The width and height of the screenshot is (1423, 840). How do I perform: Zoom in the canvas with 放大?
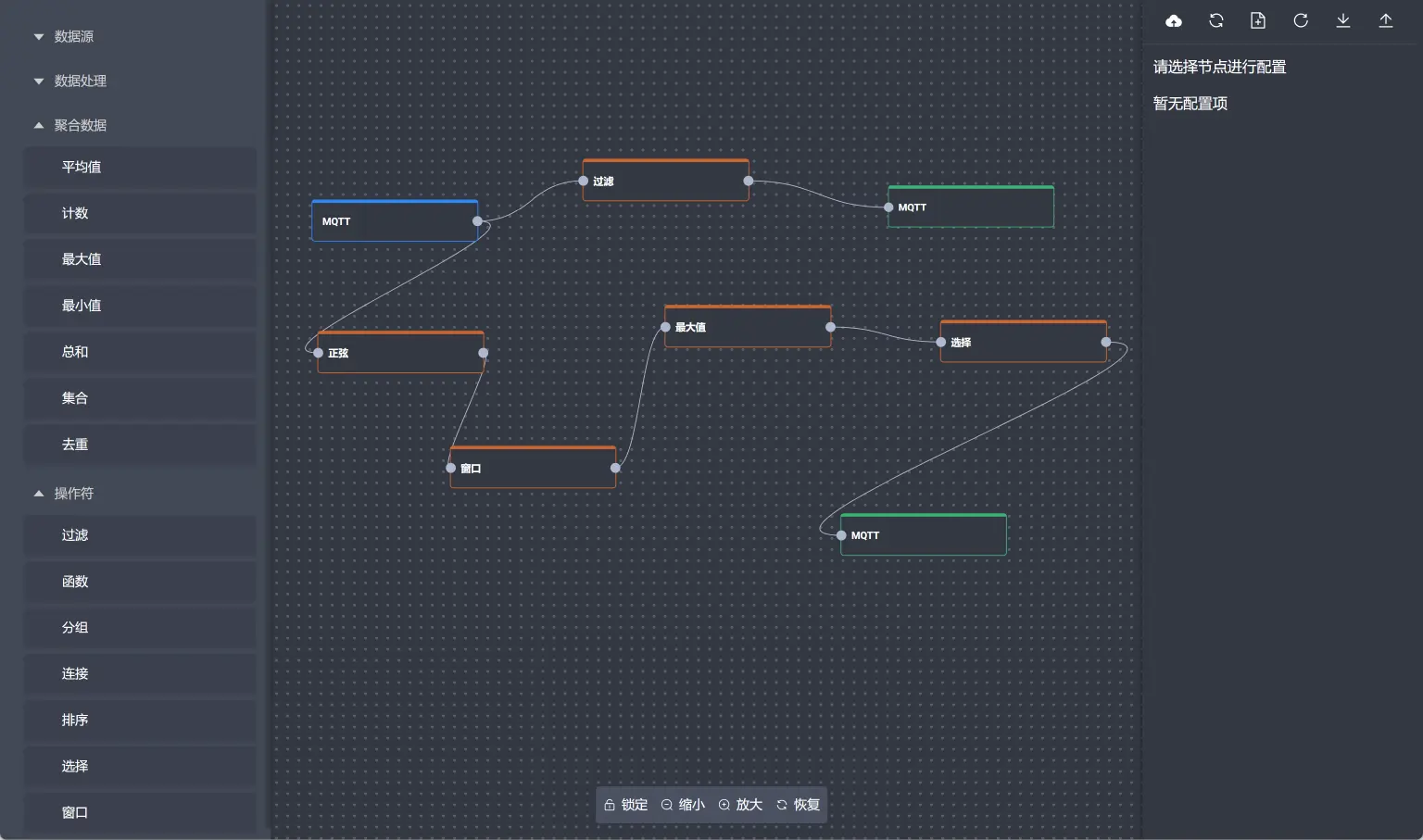[740, 805]
